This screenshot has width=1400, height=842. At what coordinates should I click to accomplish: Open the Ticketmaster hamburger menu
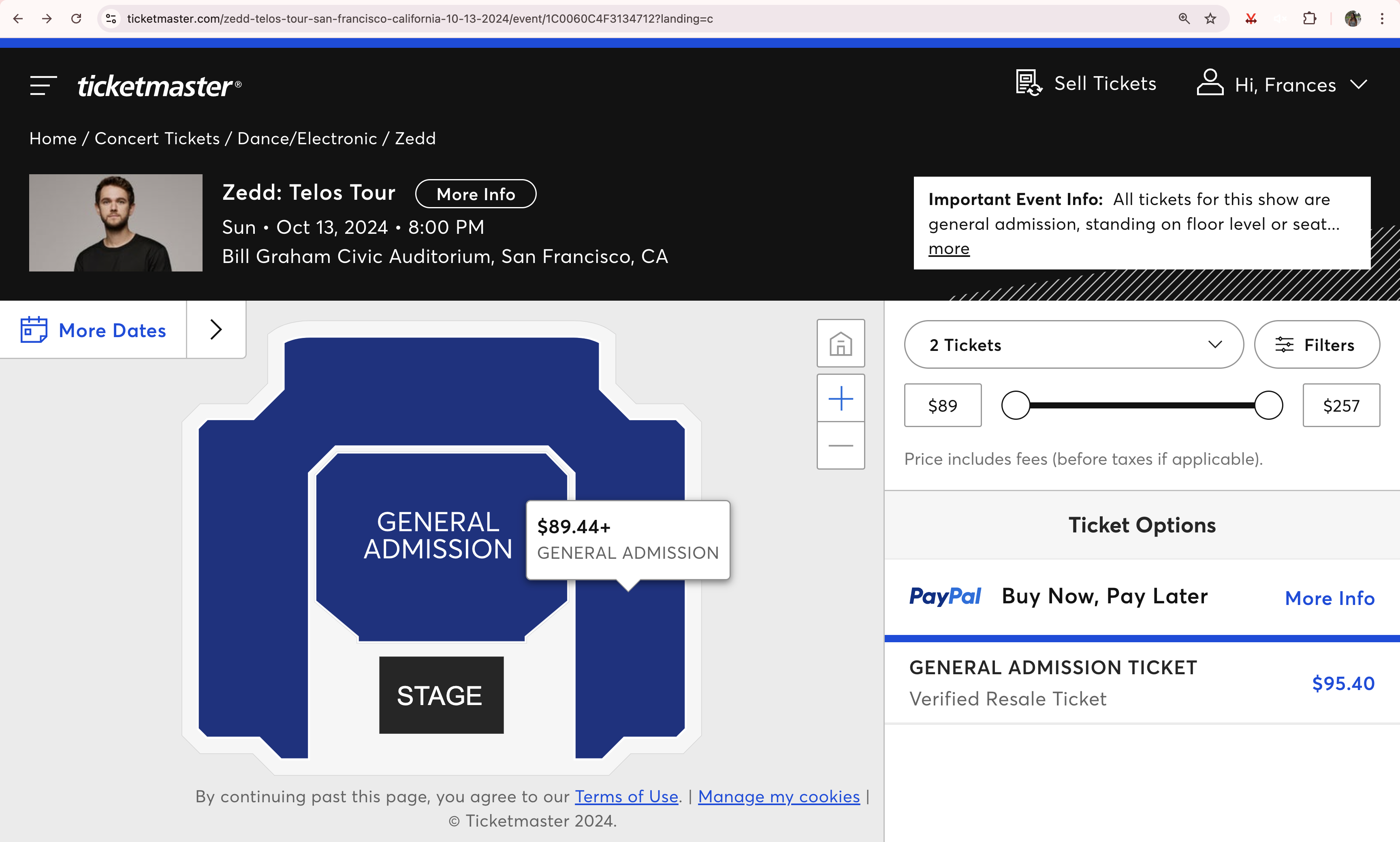click(x=43, y=85)
